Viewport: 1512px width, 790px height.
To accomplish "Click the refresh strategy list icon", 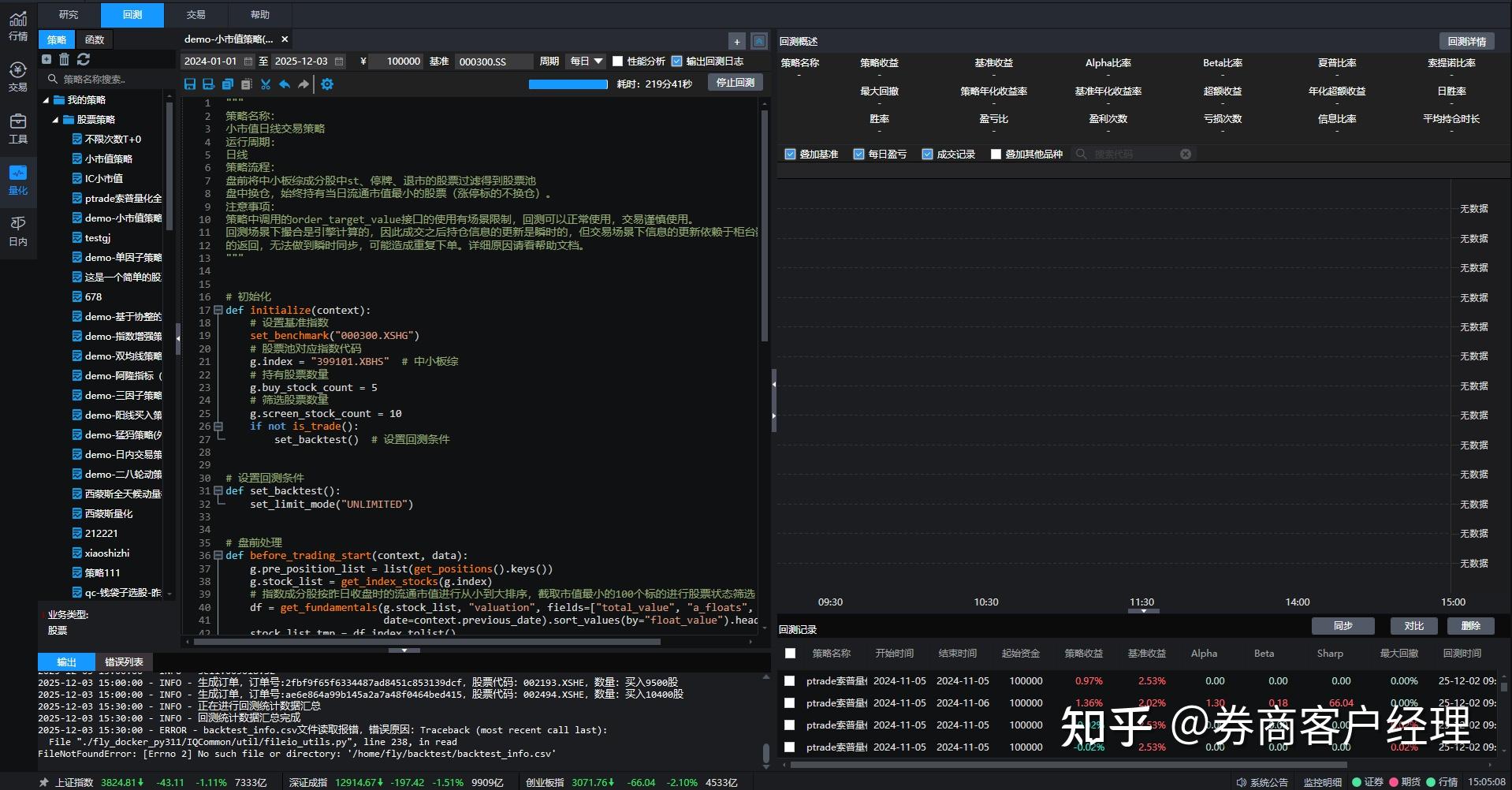I will pyautogui.click(x=84, y=59).
